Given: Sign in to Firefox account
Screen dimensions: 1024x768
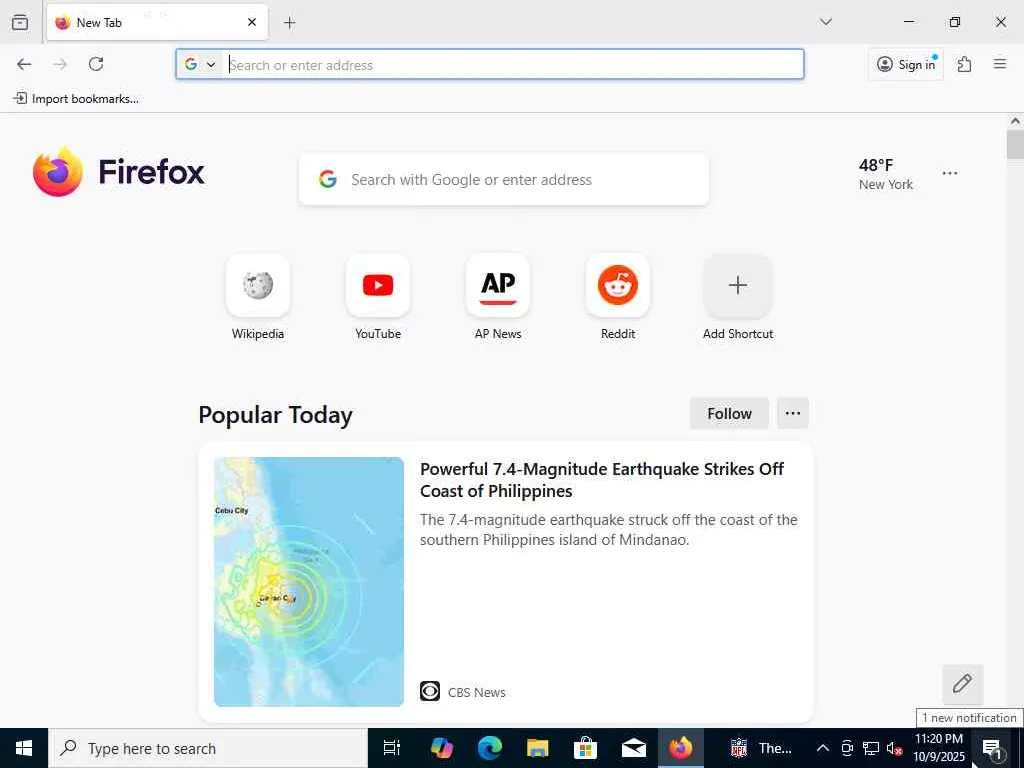Looking at the screenshot, I should tap(906, 64).
